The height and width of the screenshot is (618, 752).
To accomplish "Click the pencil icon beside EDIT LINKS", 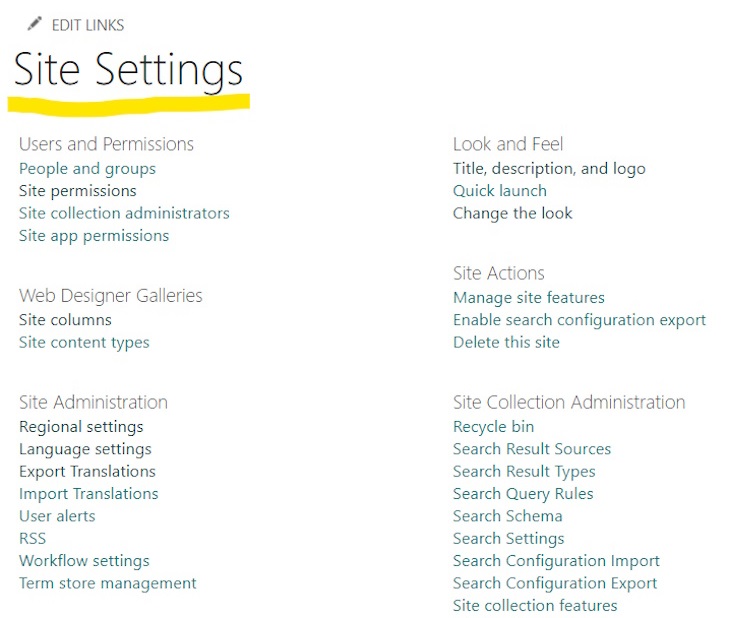I will coord(35,23).
